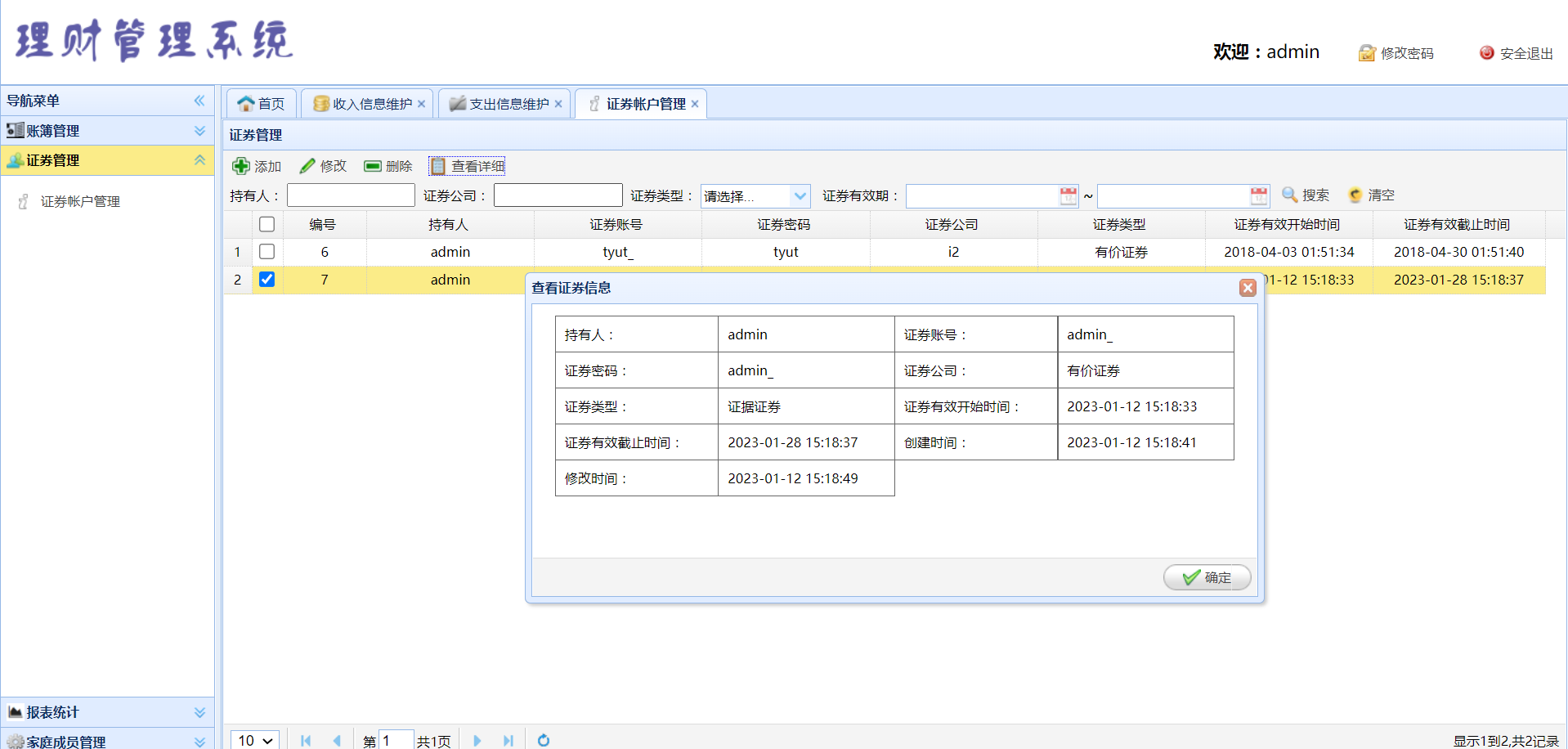This screenshot has height=749, width=1568.
Task: Click the 证券类型 column header
Action: click(1120, 224)
